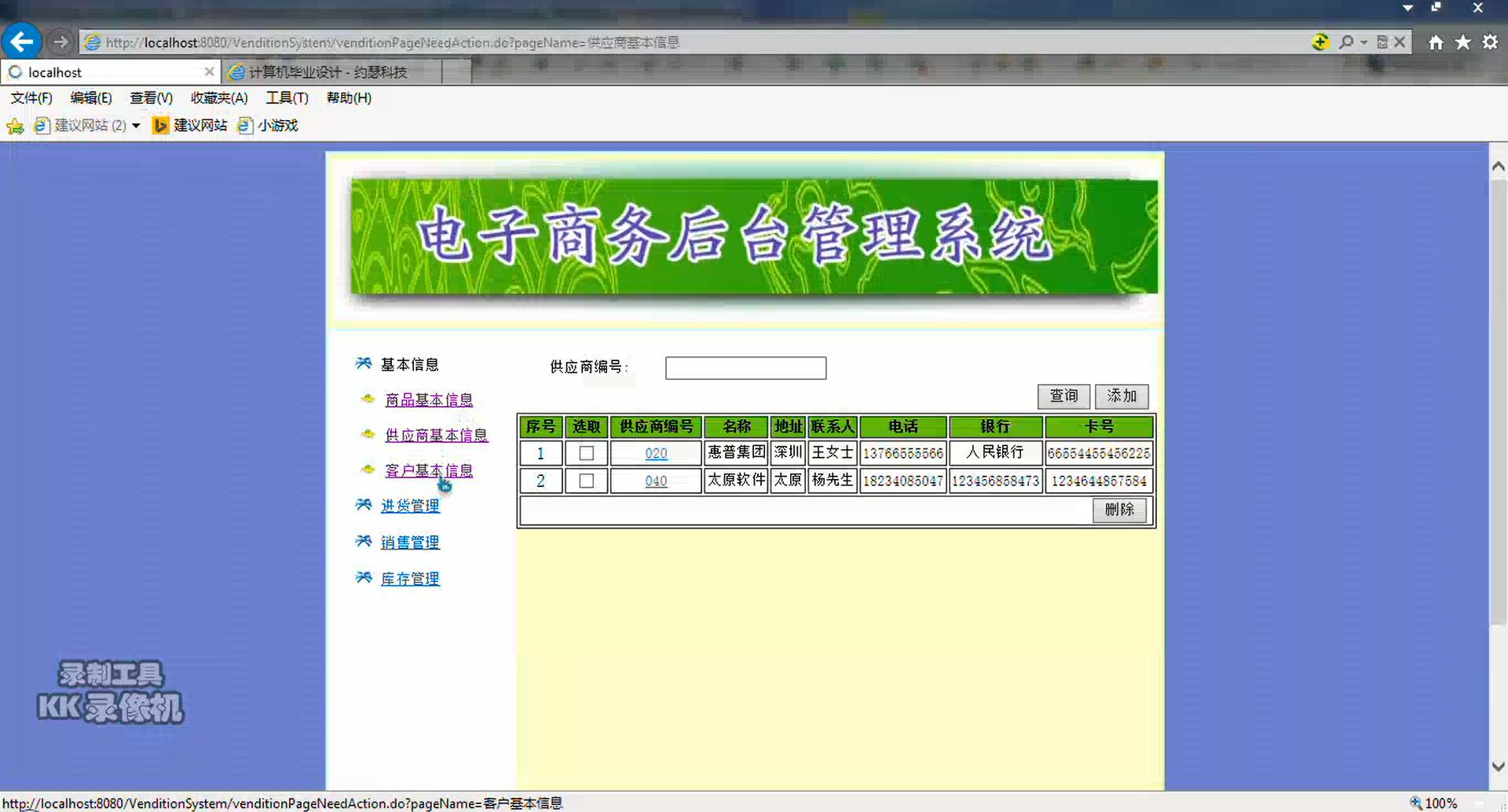The width and height of the screenshot is (1508, 812).
Task: Click the page scrollbar up arrow
Action: point(1498,166)
